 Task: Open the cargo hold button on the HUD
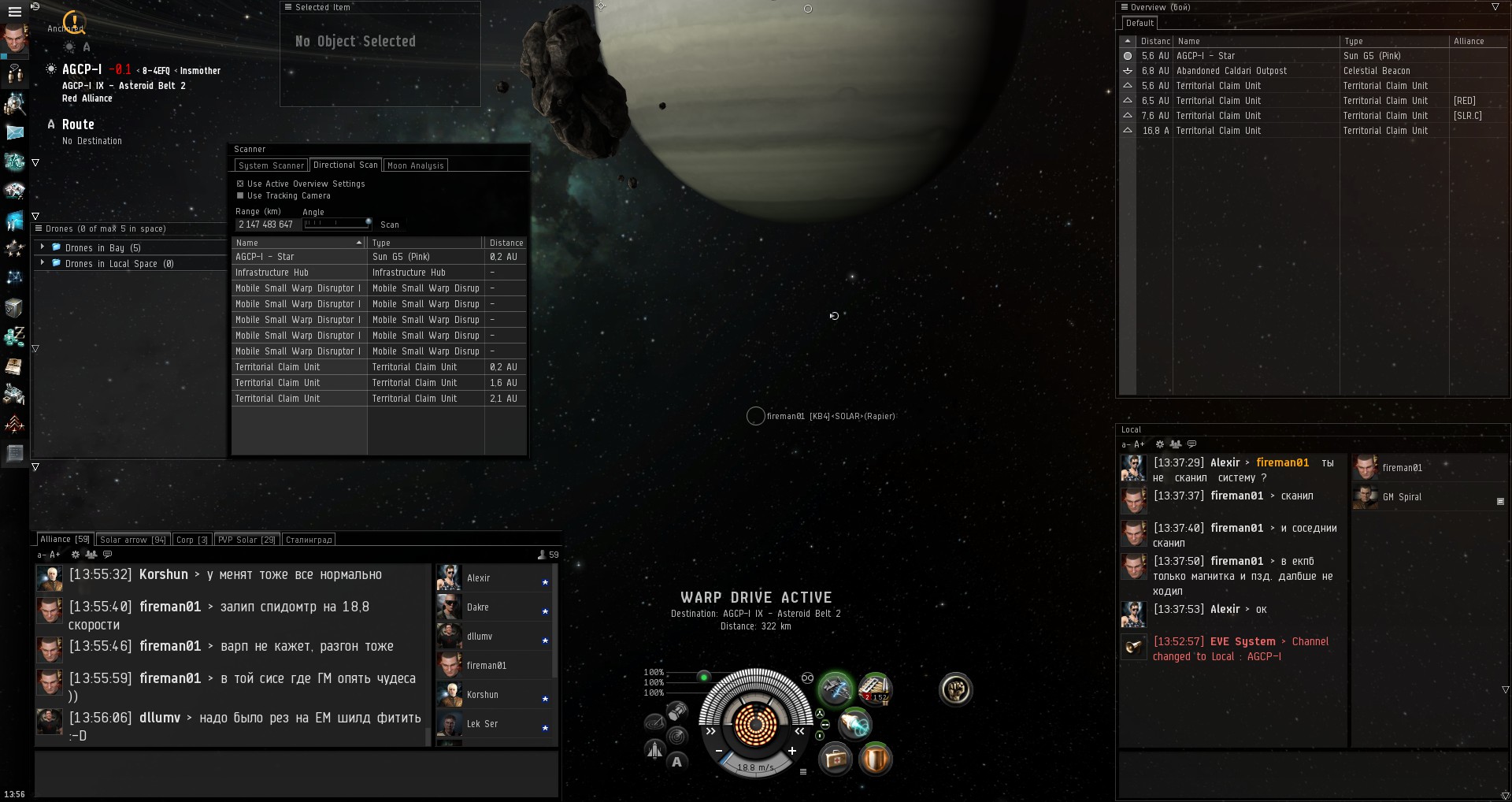click(677, 712)
